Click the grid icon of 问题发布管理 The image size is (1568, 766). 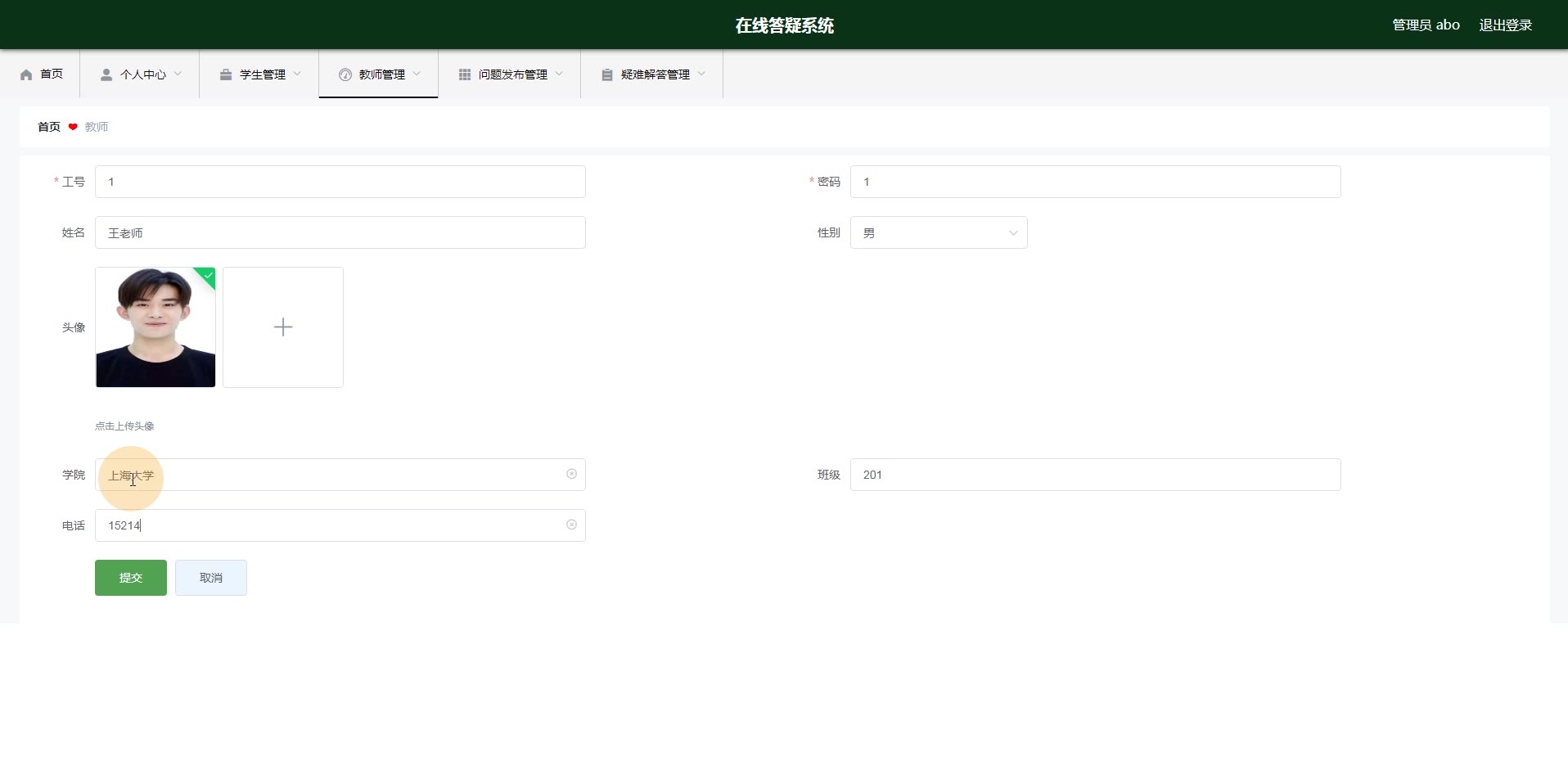465,74
